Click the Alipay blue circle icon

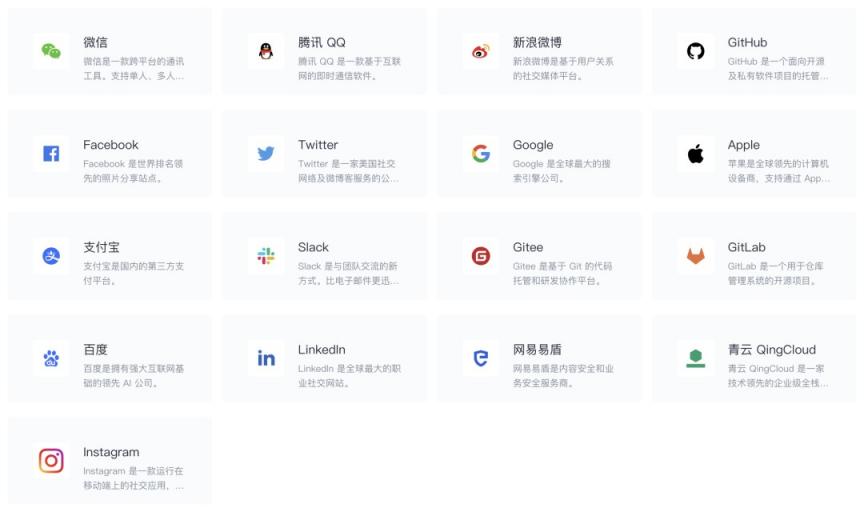coord(51,256)
